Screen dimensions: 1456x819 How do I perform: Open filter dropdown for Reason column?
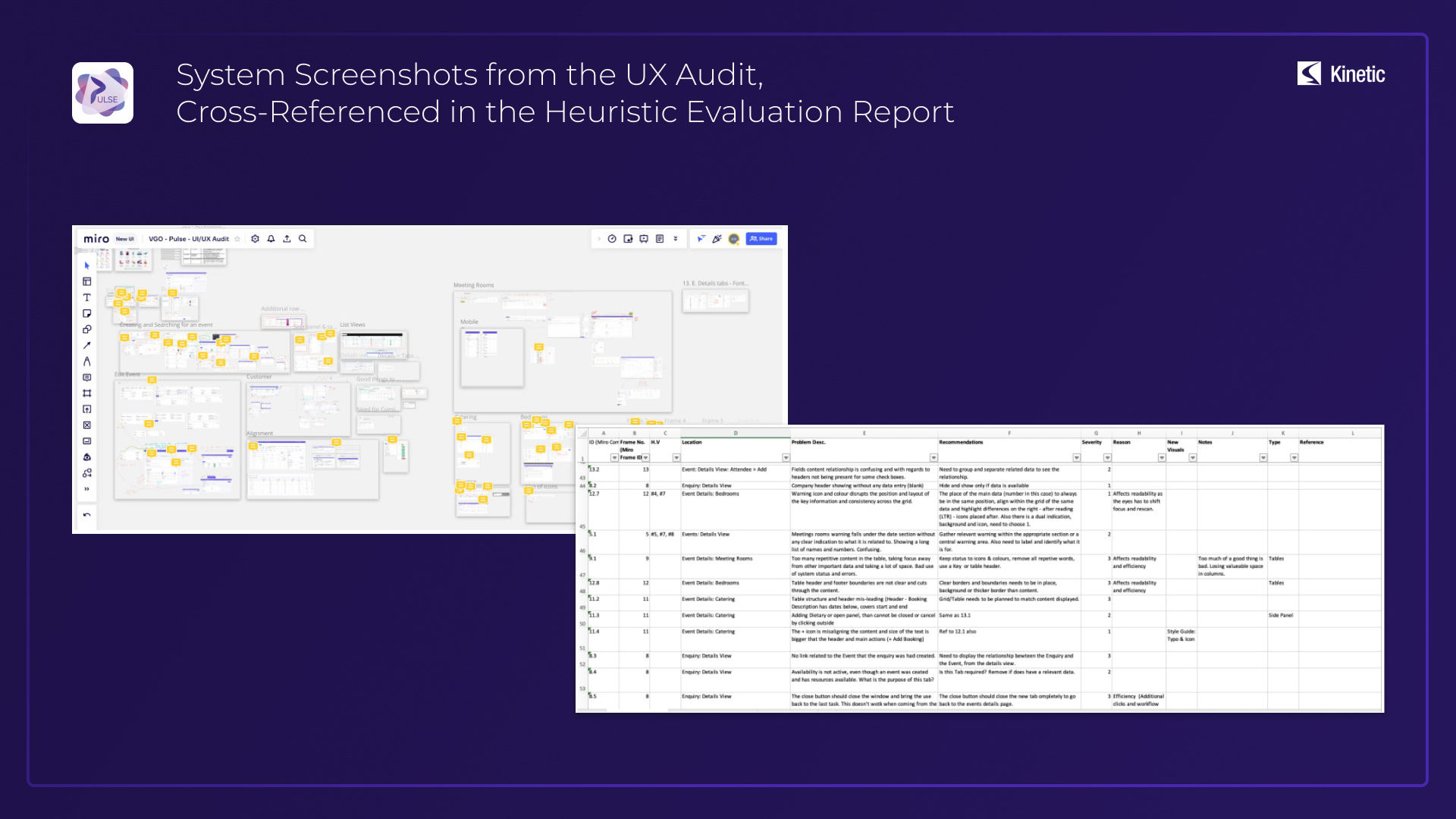pyautogui.click(x=1162, y=458)
